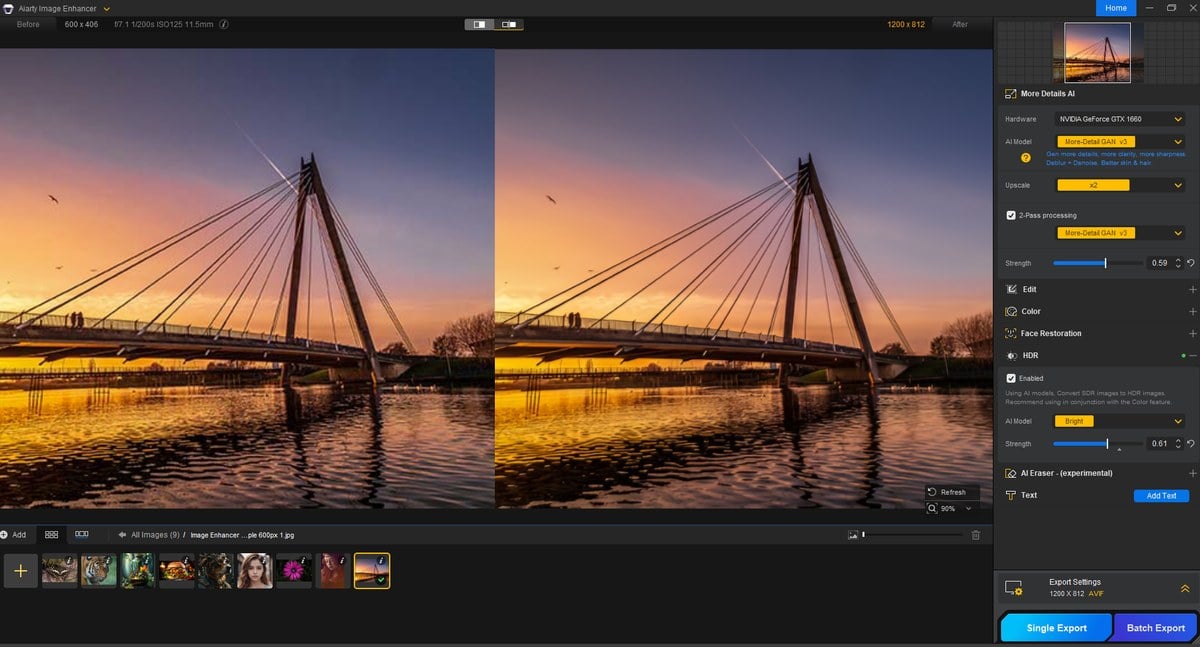Click the HDR half-sun icon
This screenshot has width=1200, height=647.
(1010, 355)
